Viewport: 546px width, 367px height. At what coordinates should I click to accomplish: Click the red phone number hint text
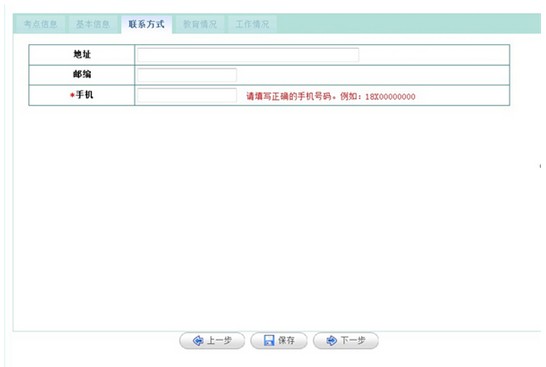[331, 96]
